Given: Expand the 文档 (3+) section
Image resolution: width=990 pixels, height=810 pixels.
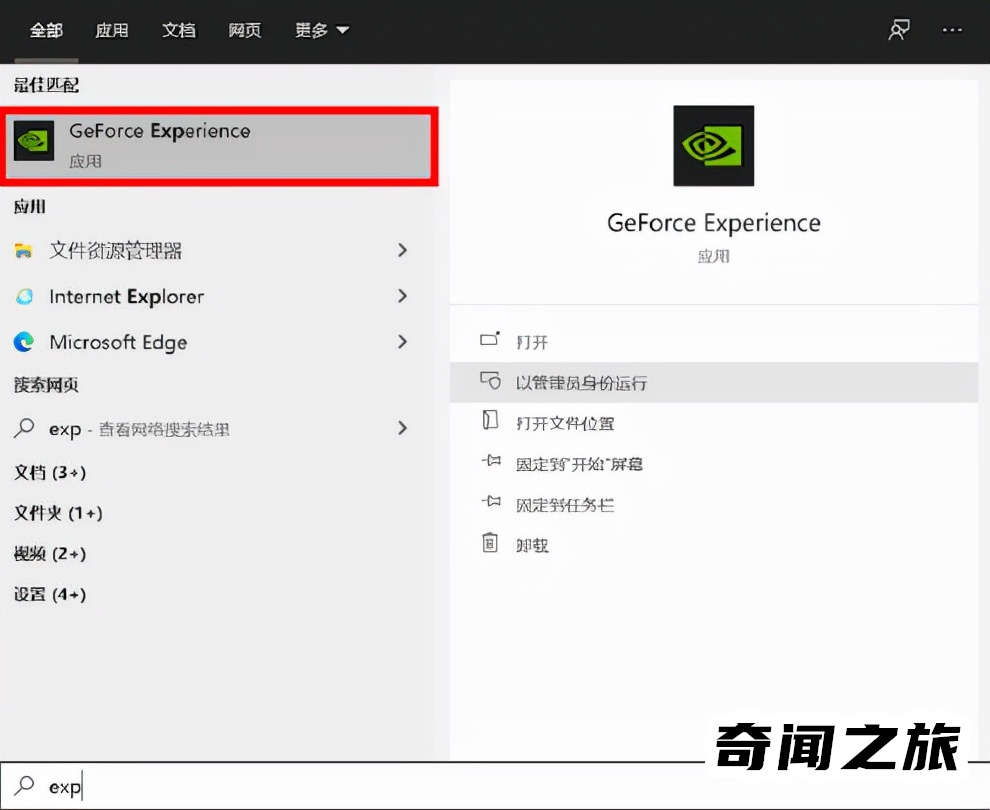Looking at the screenshot, I should 50,472.
